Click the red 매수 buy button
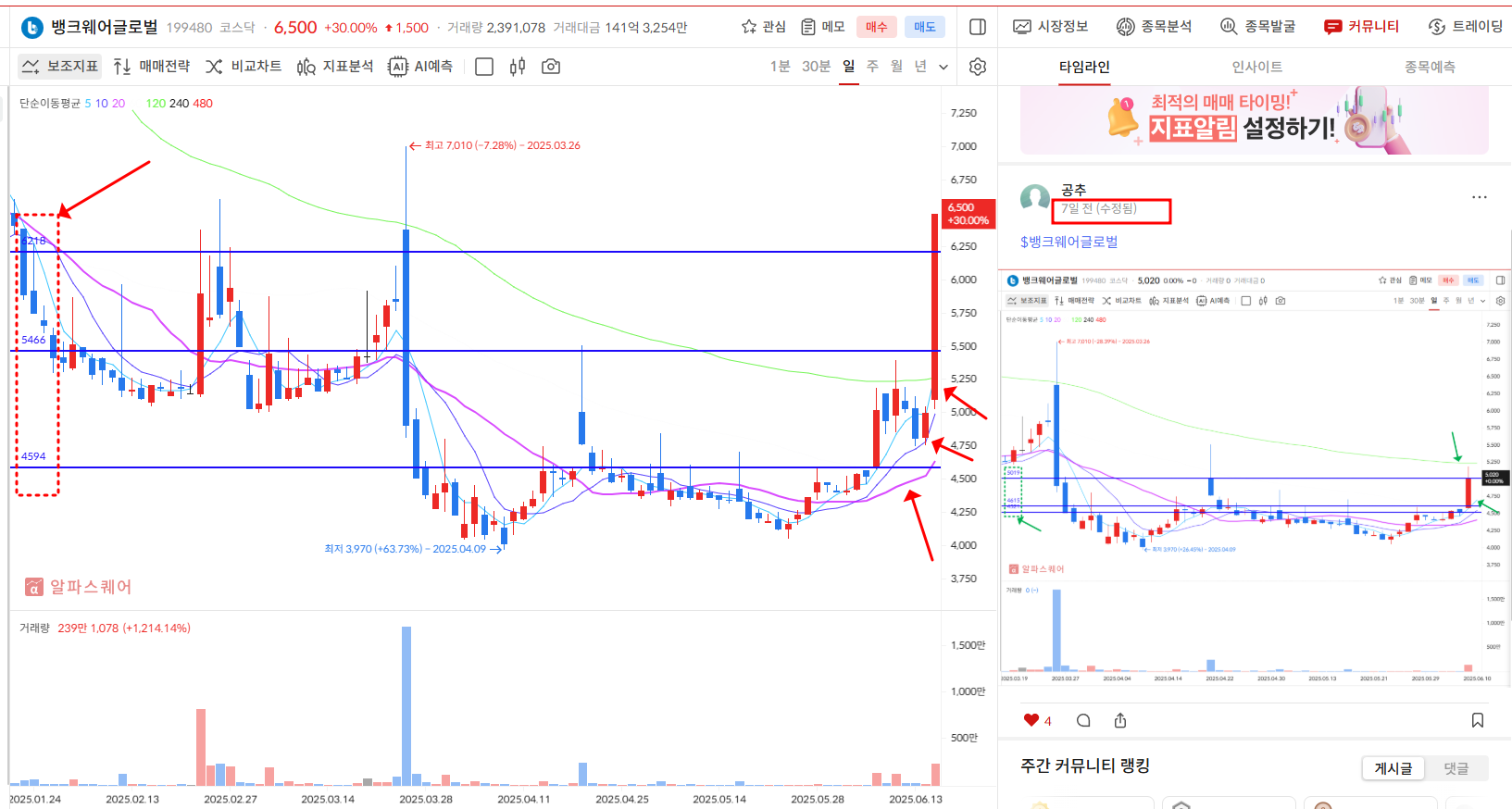The image size is (1512, 809). point(877,27)
